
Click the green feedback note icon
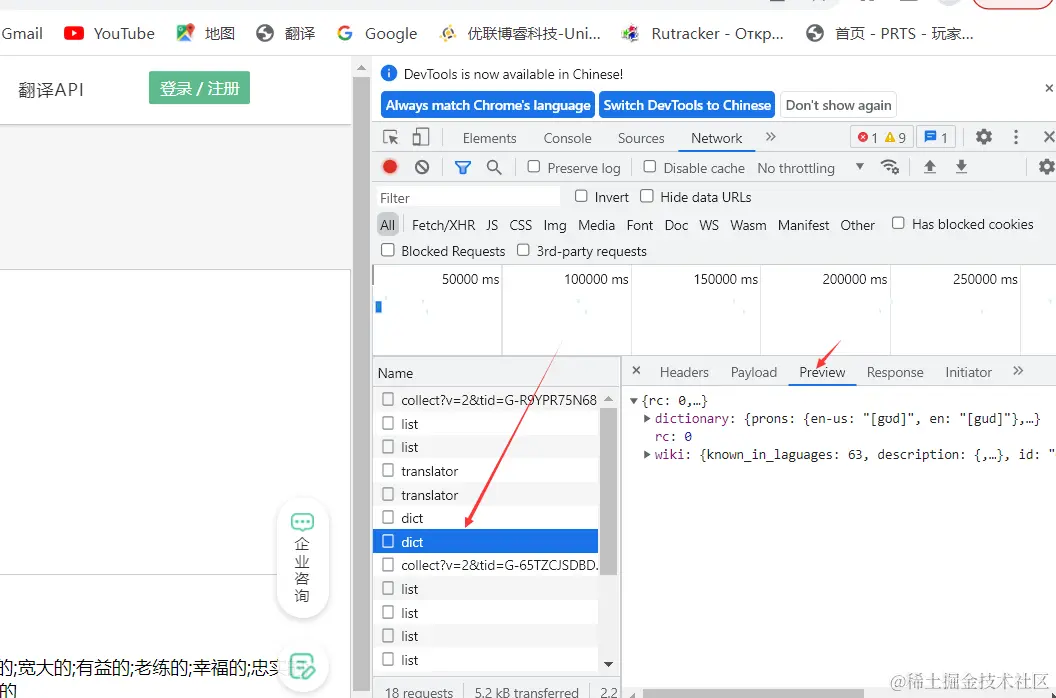302,664
